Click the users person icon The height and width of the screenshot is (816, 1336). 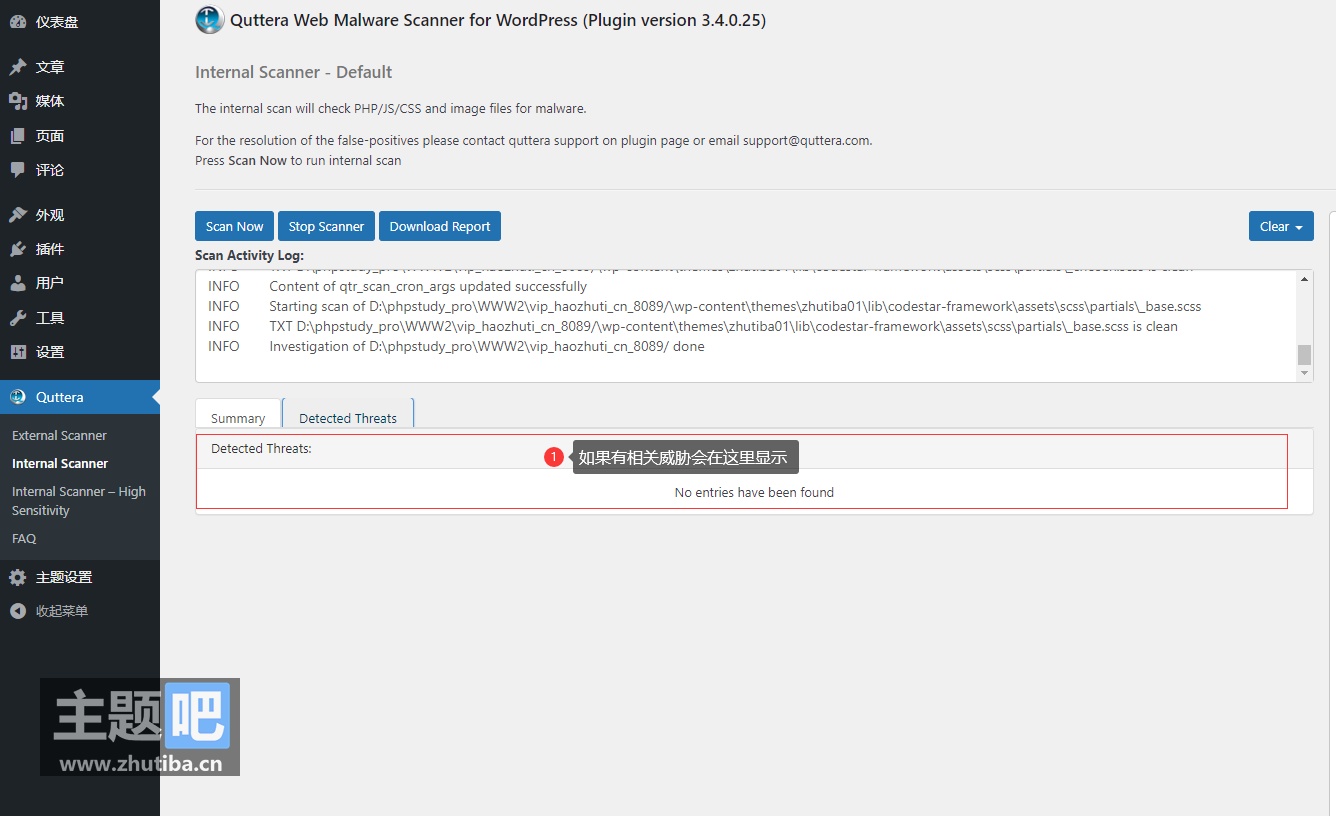[18, 283]
